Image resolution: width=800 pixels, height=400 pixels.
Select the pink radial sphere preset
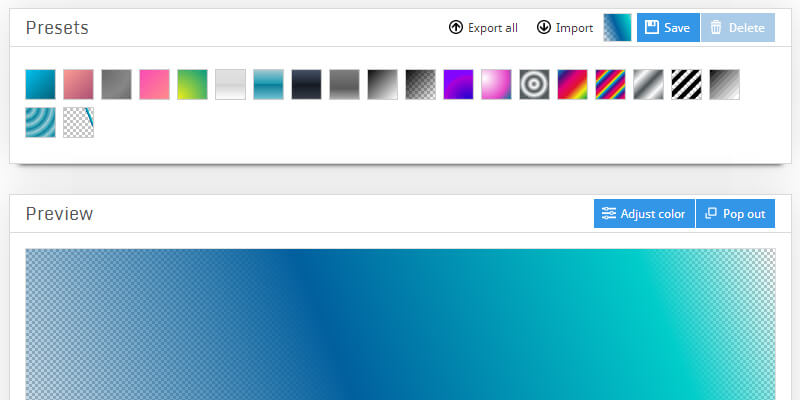[496, 84]
